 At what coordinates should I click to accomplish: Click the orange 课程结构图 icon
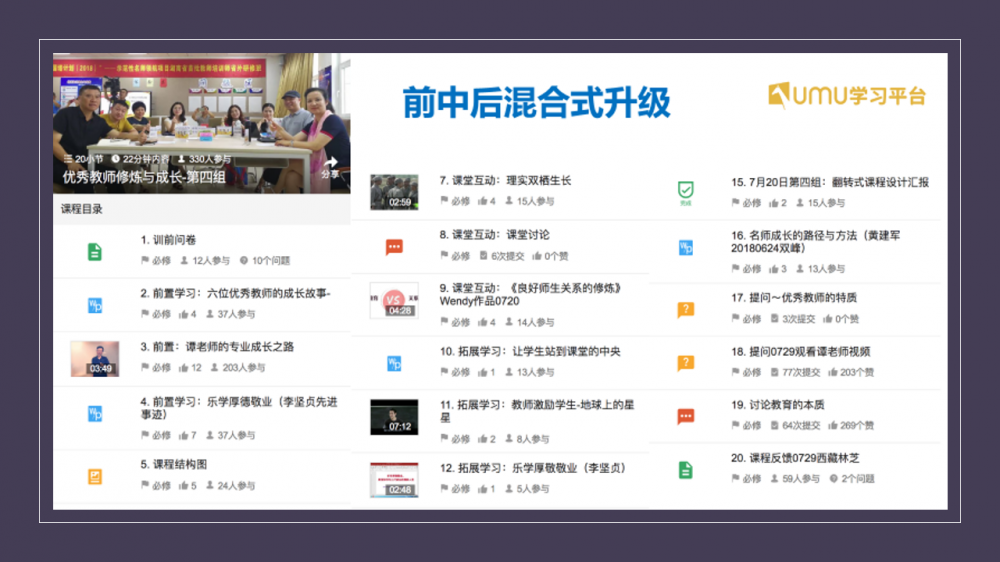pyautogui.click(x=94, y=476)
